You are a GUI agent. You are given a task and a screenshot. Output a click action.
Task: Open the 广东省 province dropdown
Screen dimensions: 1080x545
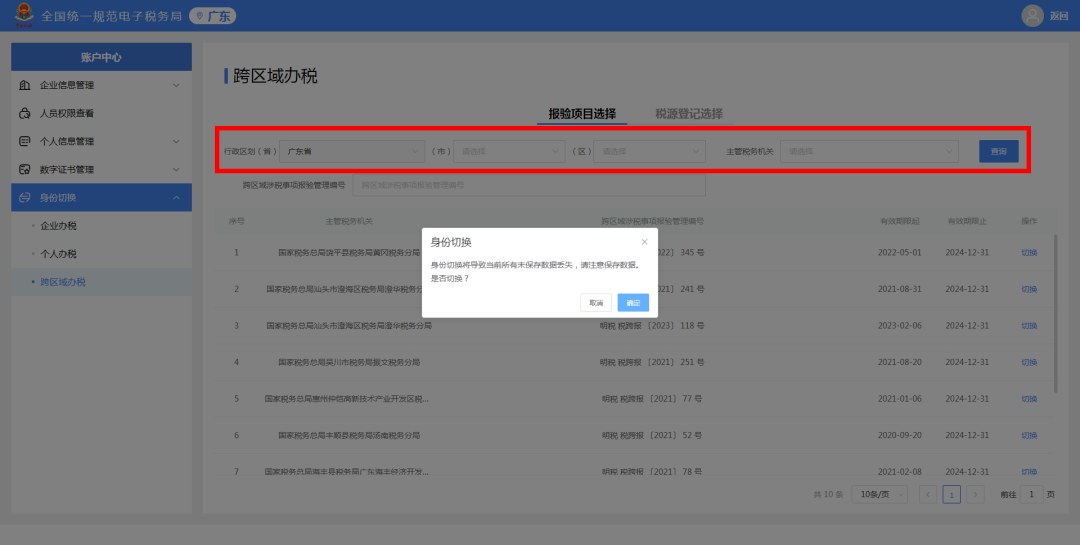[x=352, y=151]
